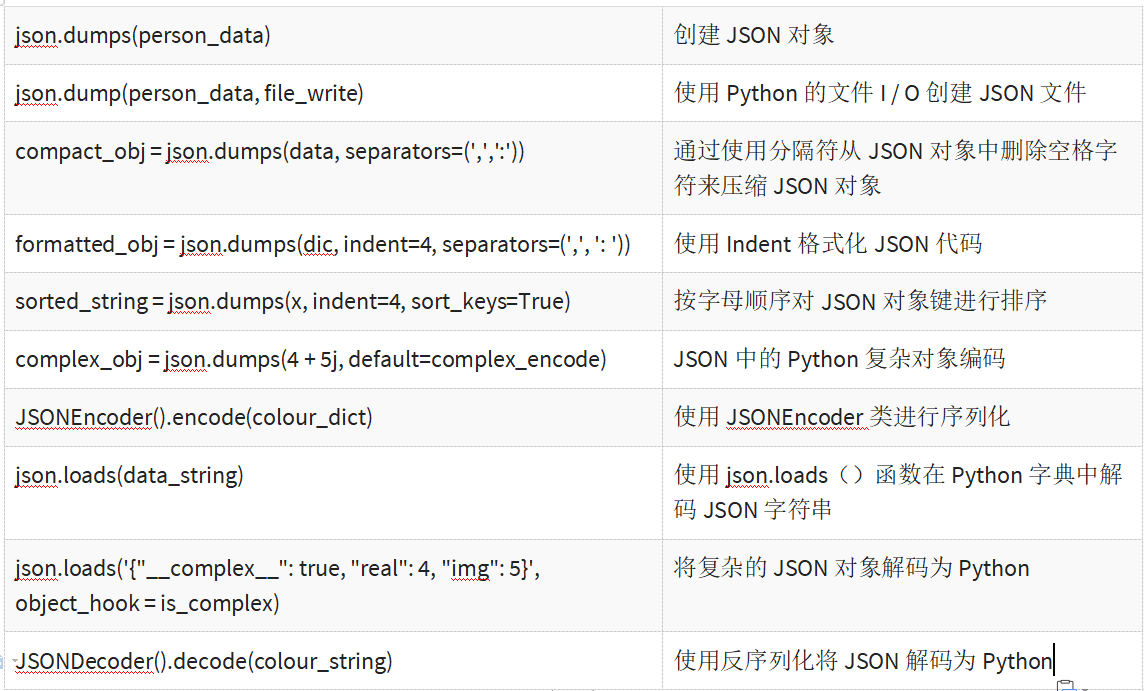Viewport: 1144px width, 691px height.
Task: Click the object_hook = is_complex line
Action: coord(147,603)
